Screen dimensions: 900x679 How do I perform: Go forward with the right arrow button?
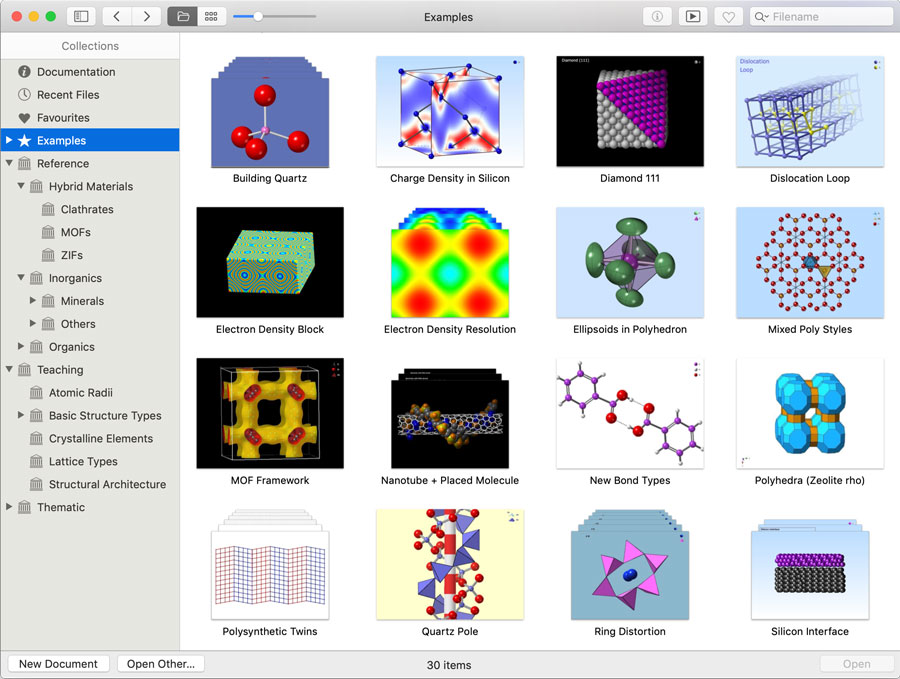[147, 16]
